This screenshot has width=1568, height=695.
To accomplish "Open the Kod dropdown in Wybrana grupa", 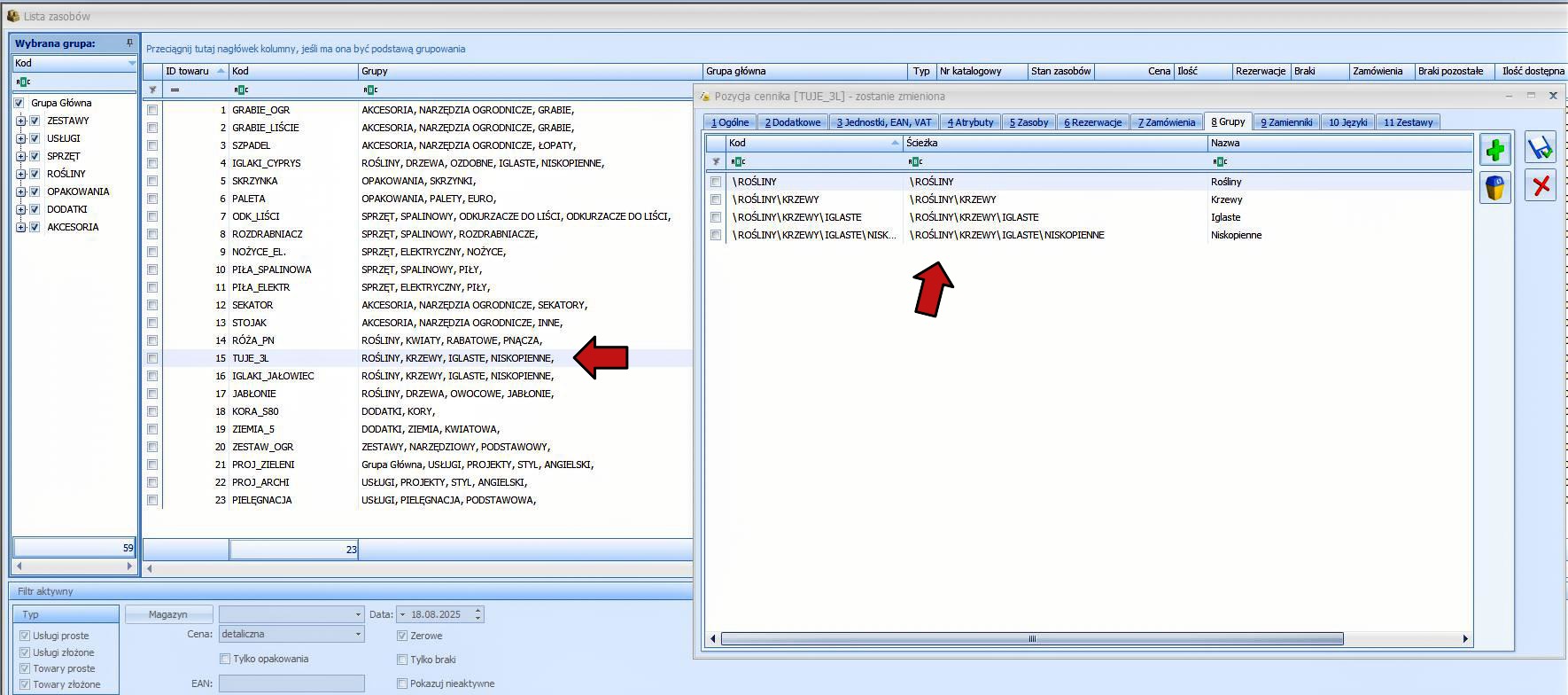I will [131, 63].
